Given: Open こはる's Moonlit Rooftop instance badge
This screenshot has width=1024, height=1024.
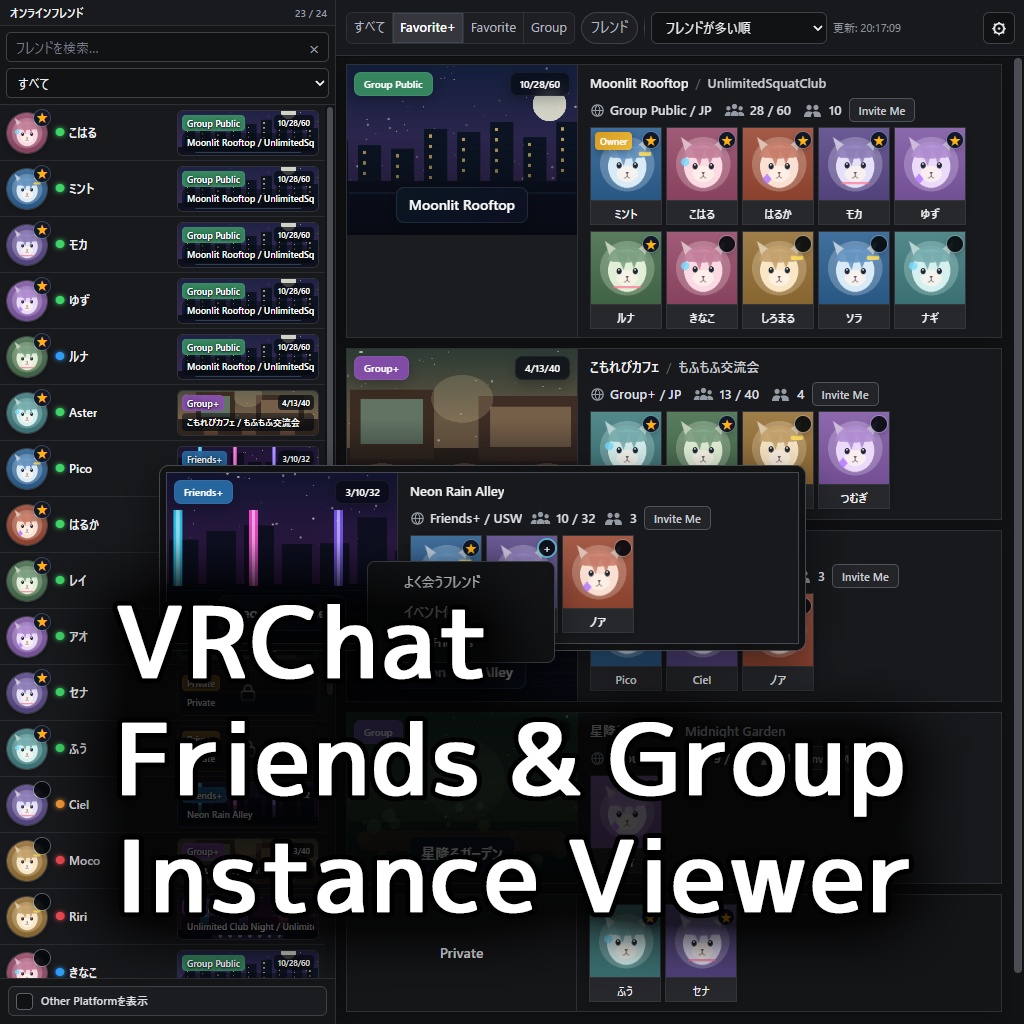Looking at the screenshot, I should 248,133.
